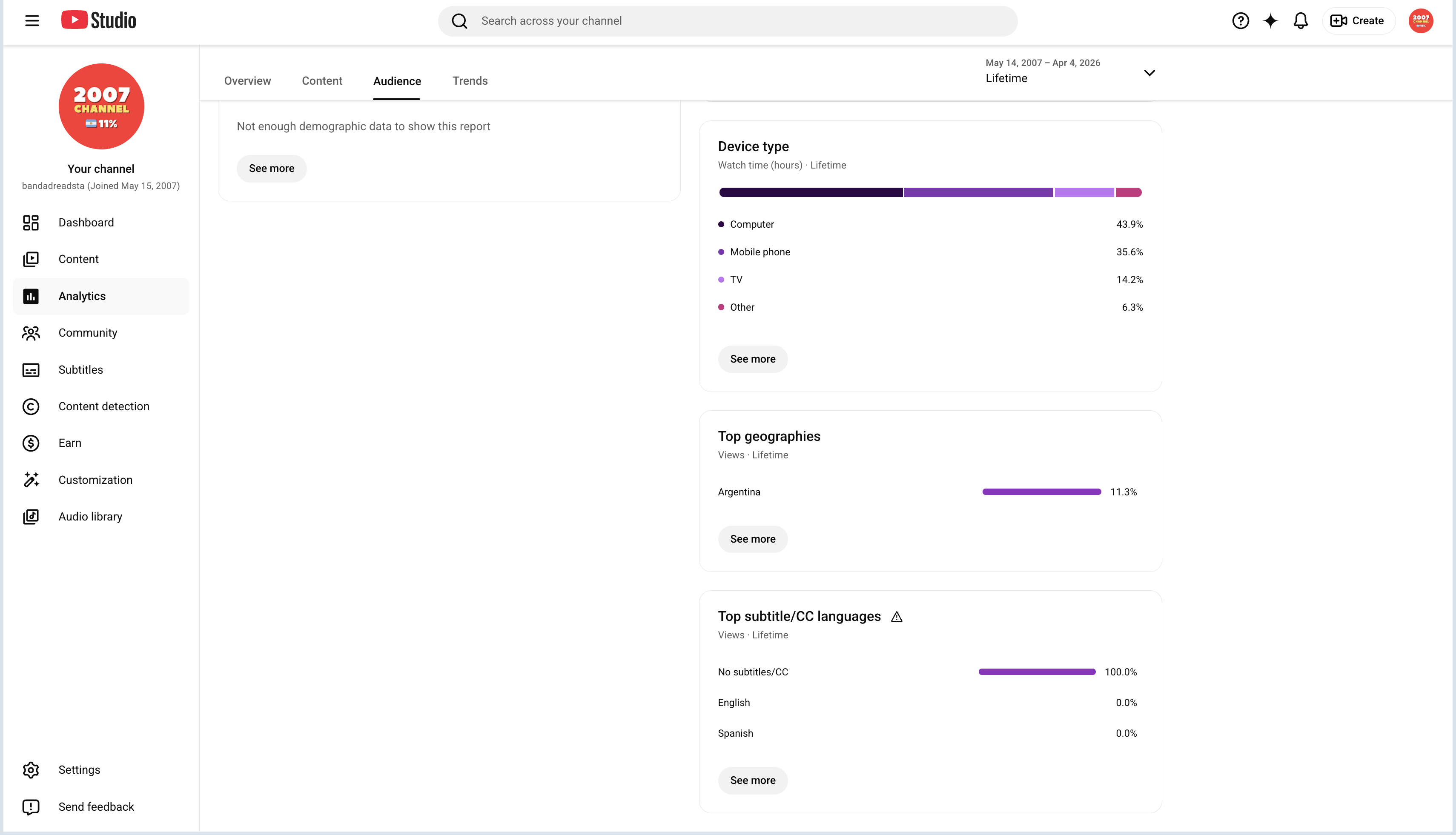Open the account avatar menu top right
Image resolution: width=1456 pixels, height=835 pixels.
point(1420,21)
